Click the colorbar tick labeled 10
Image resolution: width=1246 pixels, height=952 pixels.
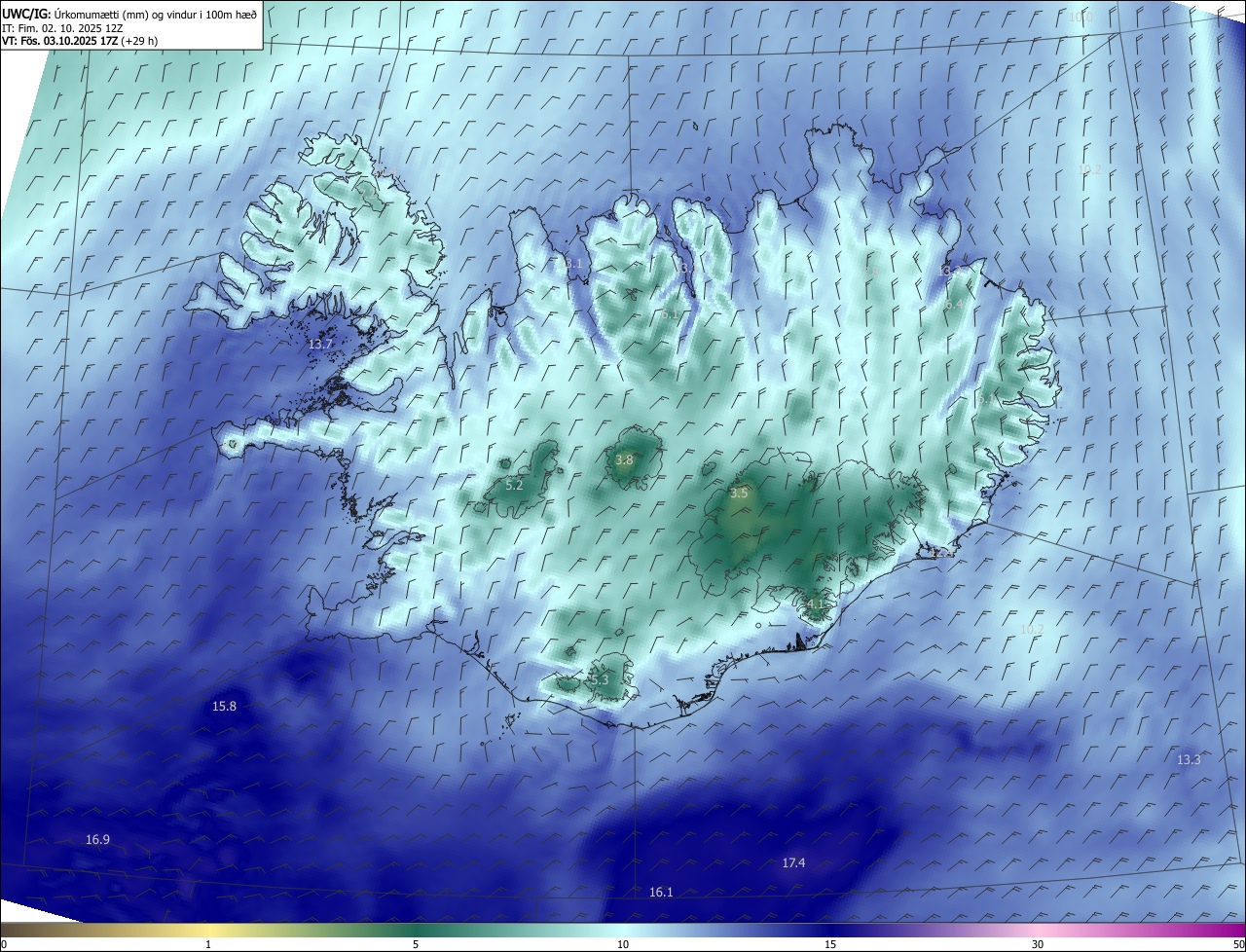623,944
